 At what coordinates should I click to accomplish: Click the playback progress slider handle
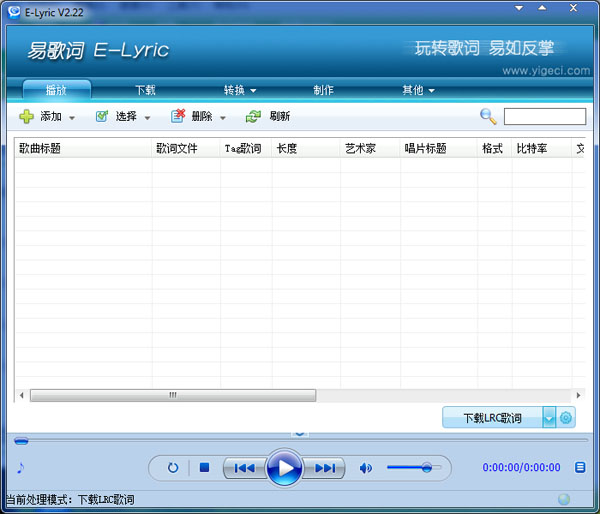point(21,441)
